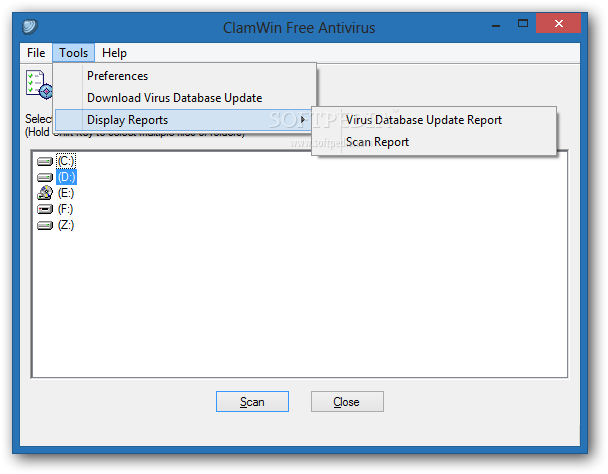
Task: Select the Z: drive icon
Action: (x=45, y=225)
